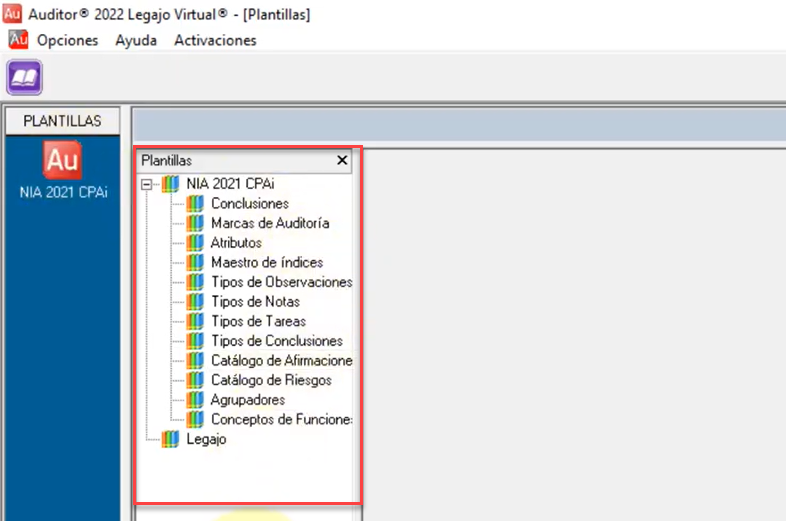Image resolution: width=786 pixels, height=521 pixels.
Task: Select Catálogo de Afirmaciones tree item
Action: pos(282,360)
